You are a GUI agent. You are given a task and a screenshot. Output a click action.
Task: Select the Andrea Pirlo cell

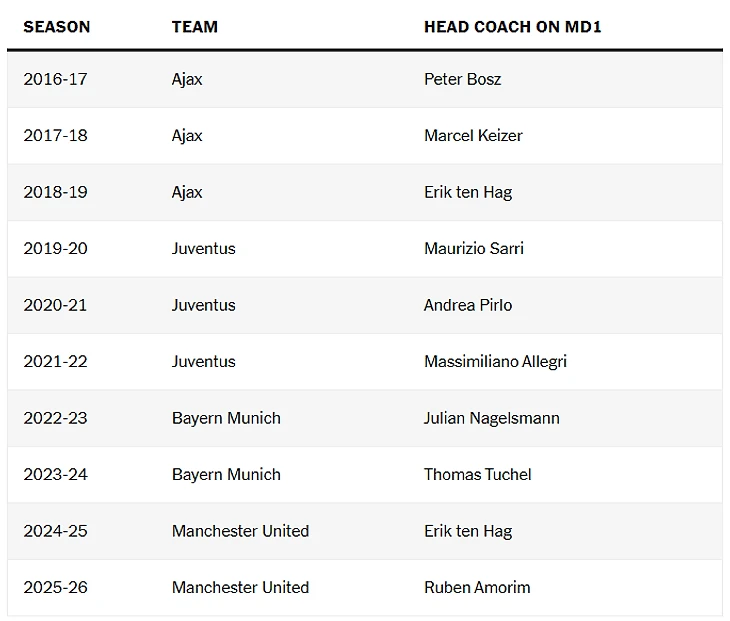pyautogui.click(x=467, y=305)
